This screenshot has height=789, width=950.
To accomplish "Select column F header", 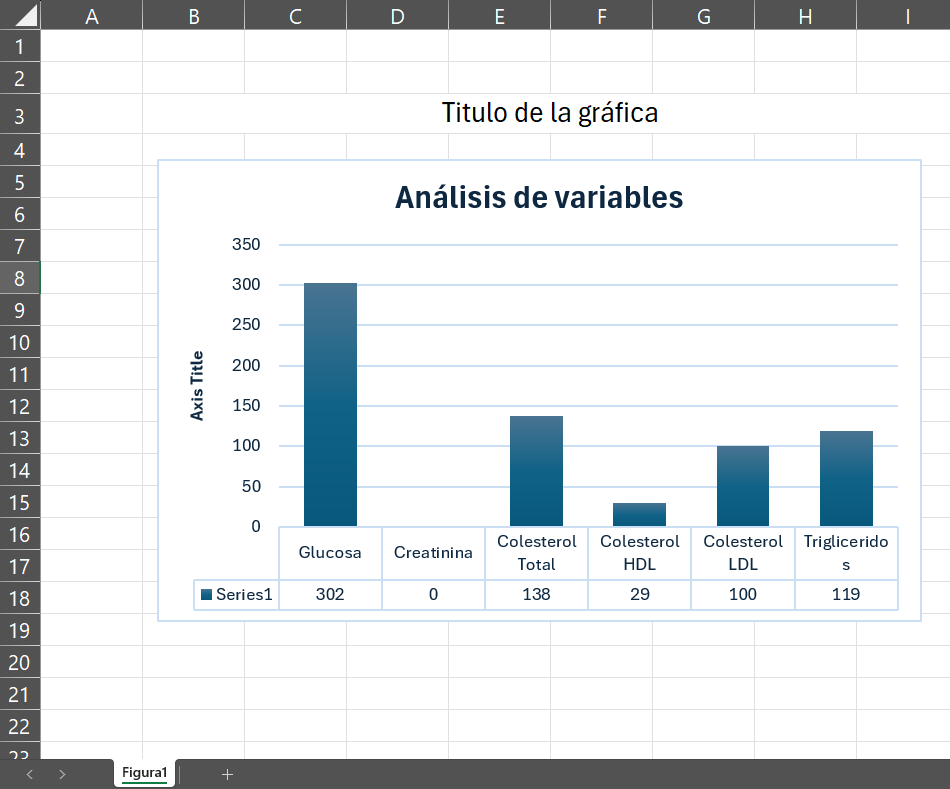I will tap(601, 15).
